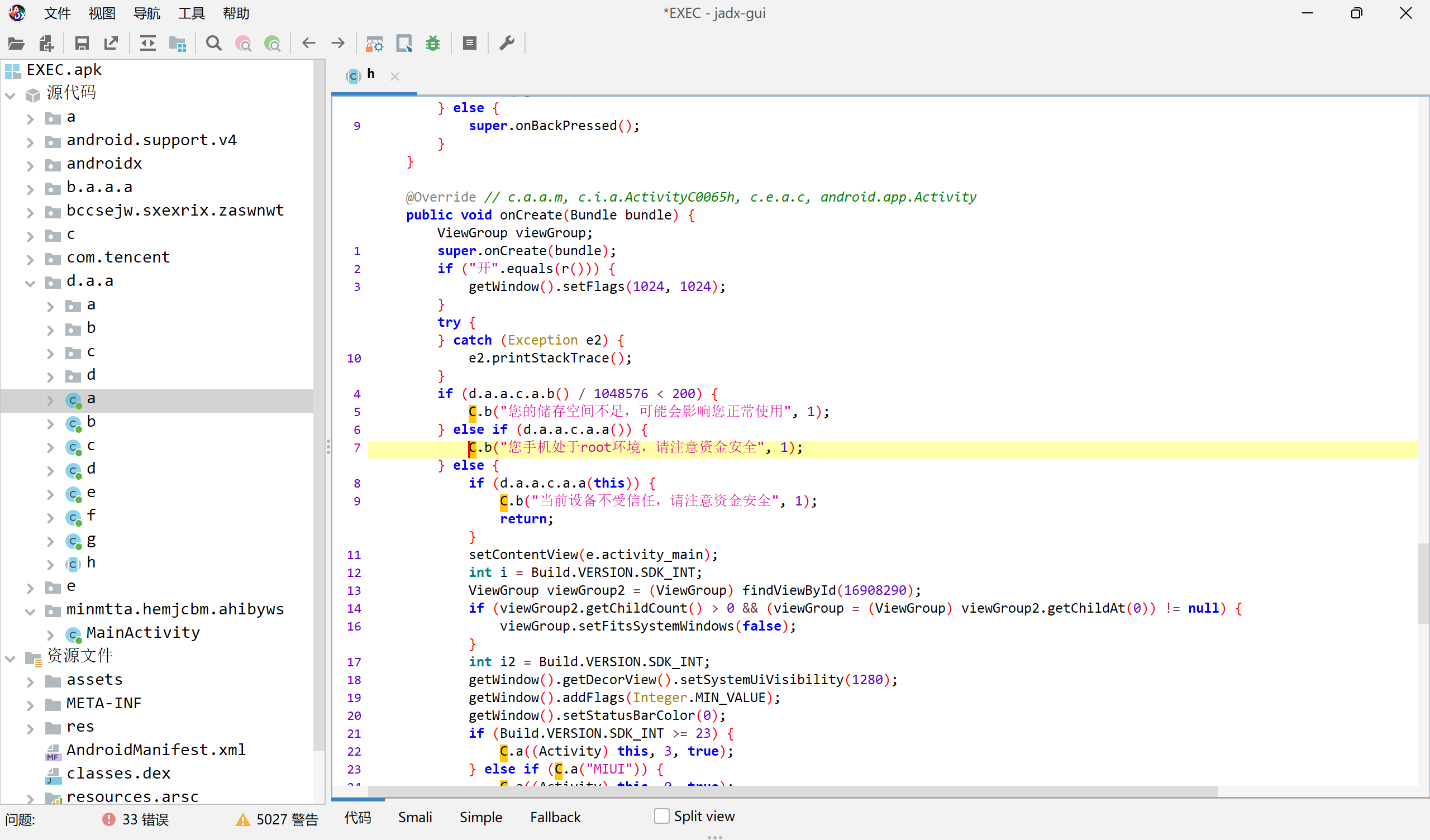The height and width of the screenshot is (840, 1430).
Task: Open the 视图 menu
Action: (102, 13)
